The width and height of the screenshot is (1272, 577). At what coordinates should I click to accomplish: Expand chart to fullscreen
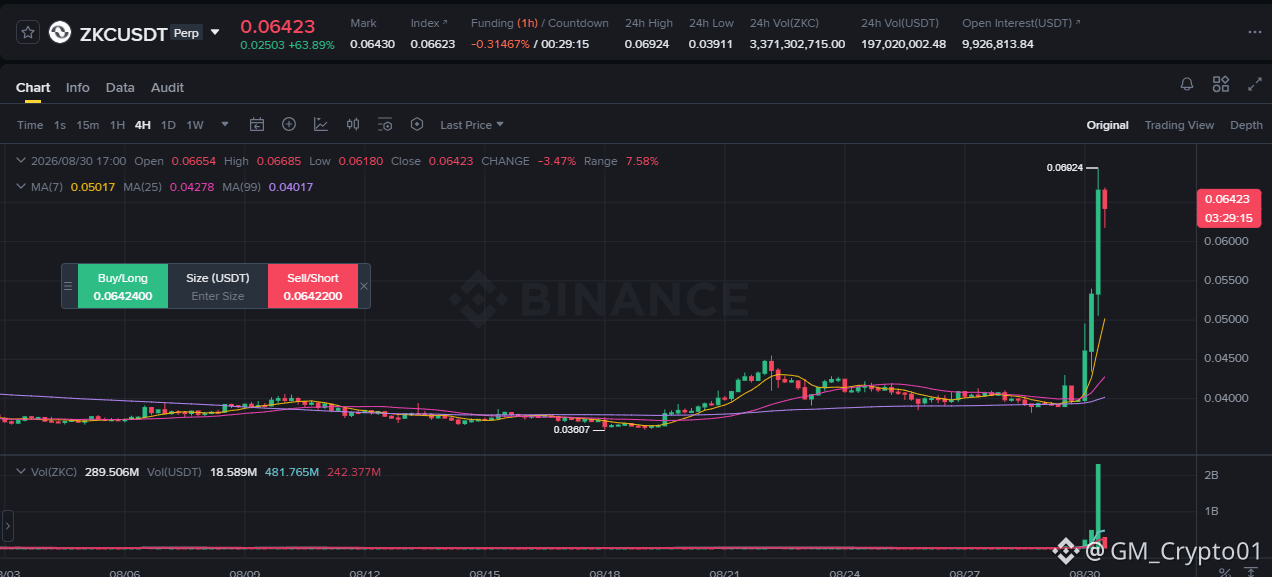1255,85
